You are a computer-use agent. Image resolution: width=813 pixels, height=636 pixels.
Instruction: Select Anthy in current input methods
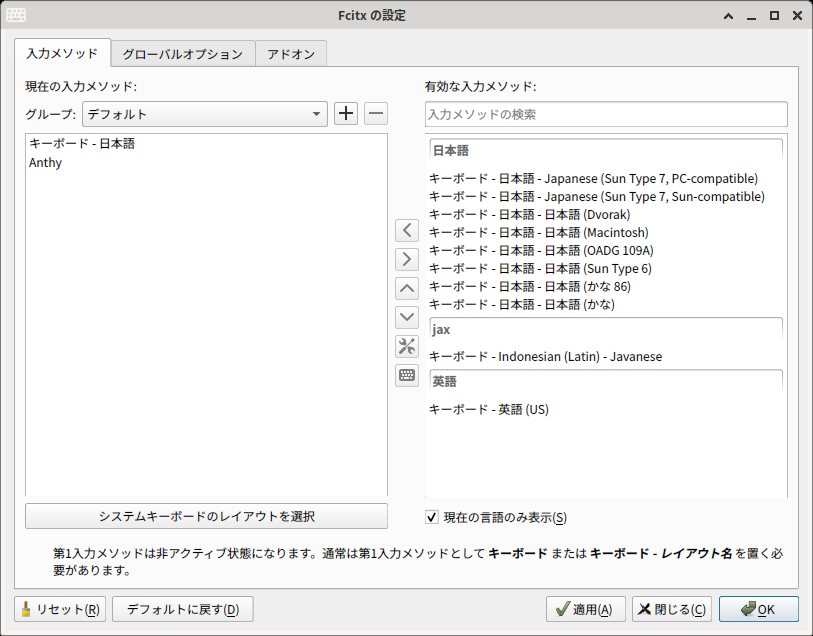206,162
